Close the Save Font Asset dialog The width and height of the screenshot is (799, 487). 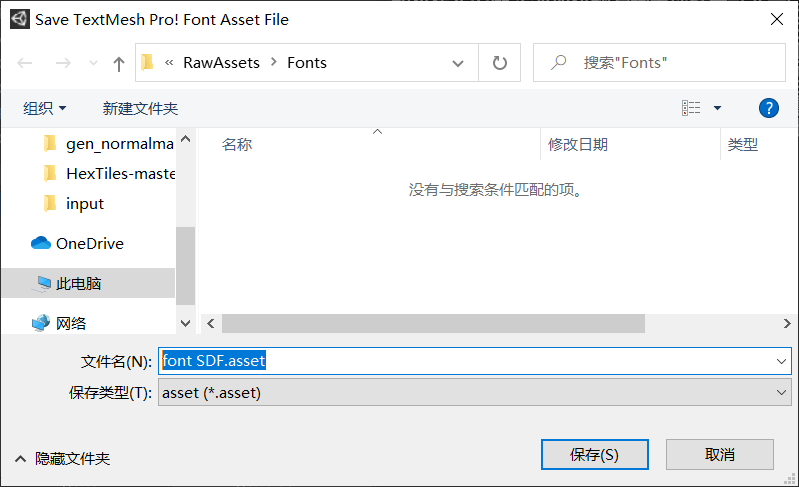pos(777,19)
